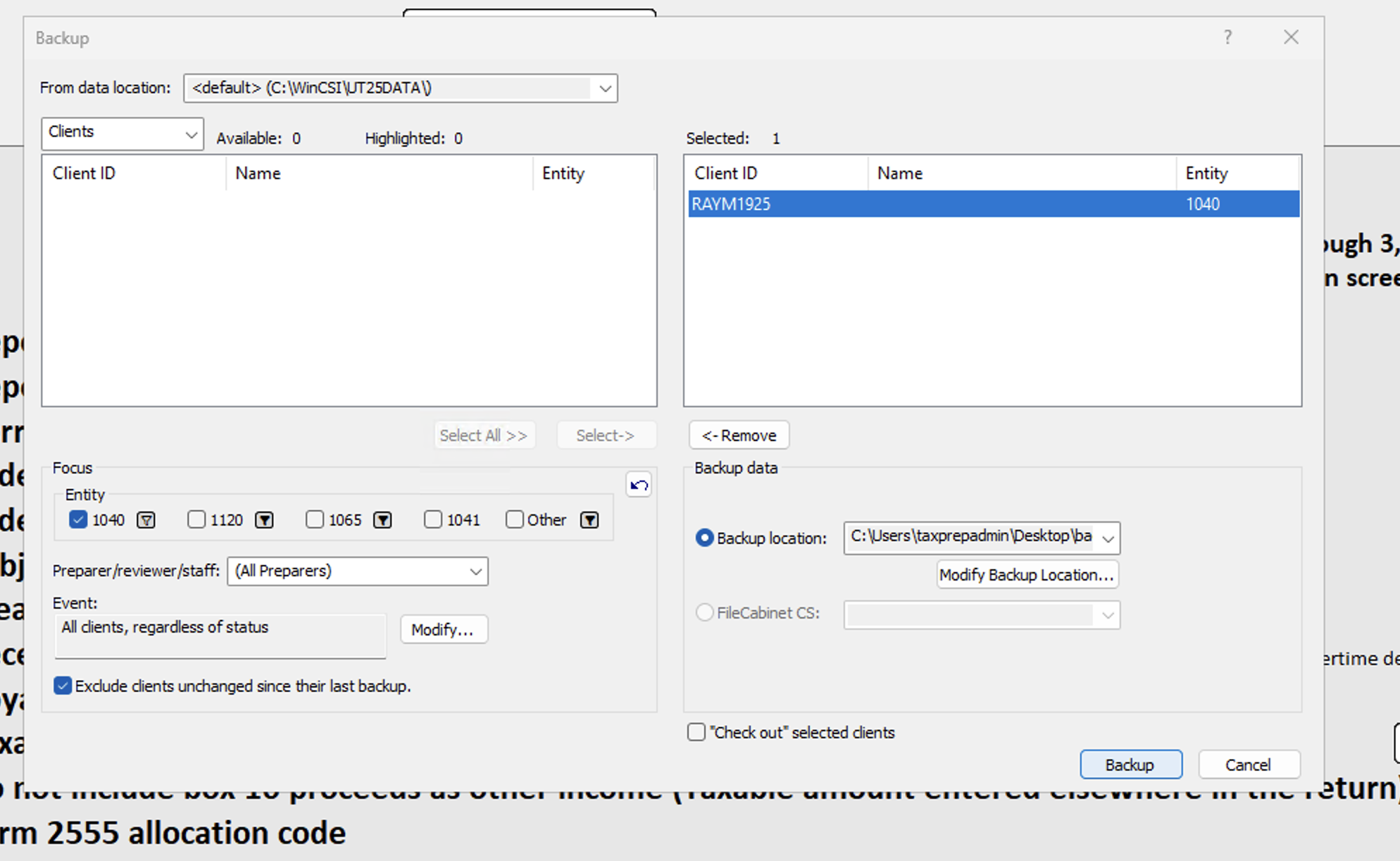Enable the 1065 entity checkbox

pos(315,520)
